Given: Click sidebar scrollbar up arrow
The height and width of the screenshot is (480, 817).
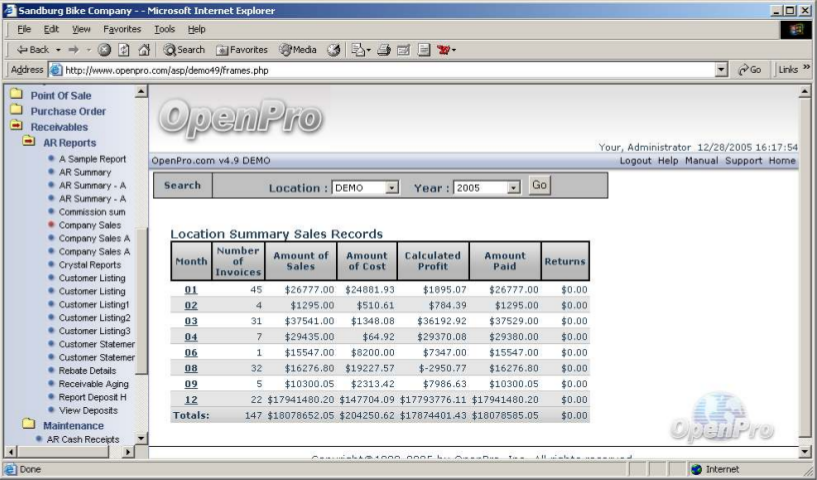Looking at the screenshot, I should point(141,92).
